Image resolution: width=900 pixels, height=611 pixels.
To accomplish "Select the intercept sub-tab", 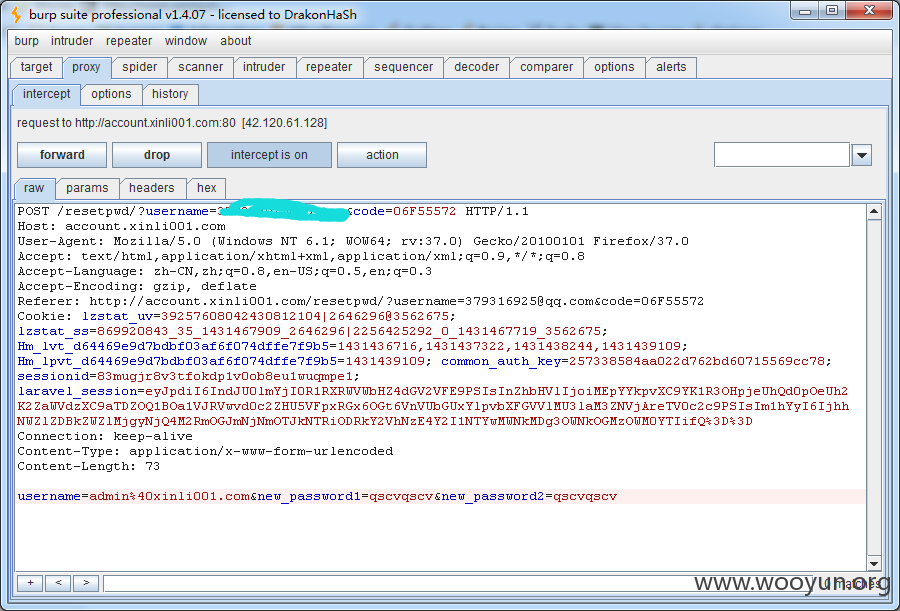I will tap(46, 94).
